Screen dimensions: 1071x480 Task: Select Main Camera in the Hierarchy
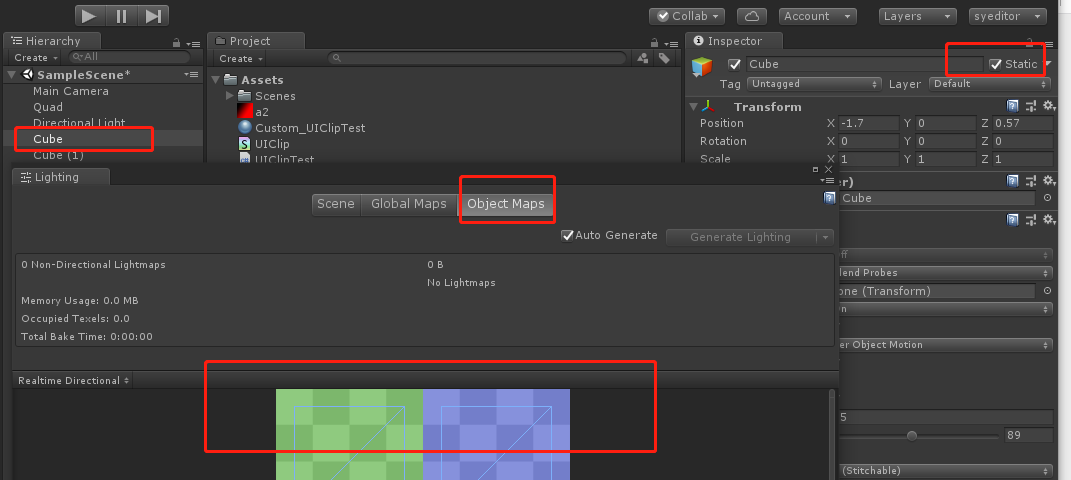pos(71,91)
